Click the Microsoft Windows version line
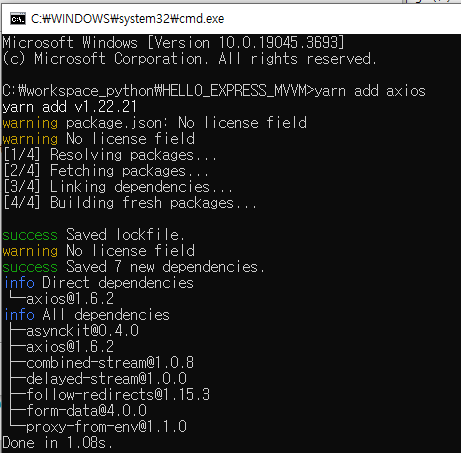 (173, 43)
